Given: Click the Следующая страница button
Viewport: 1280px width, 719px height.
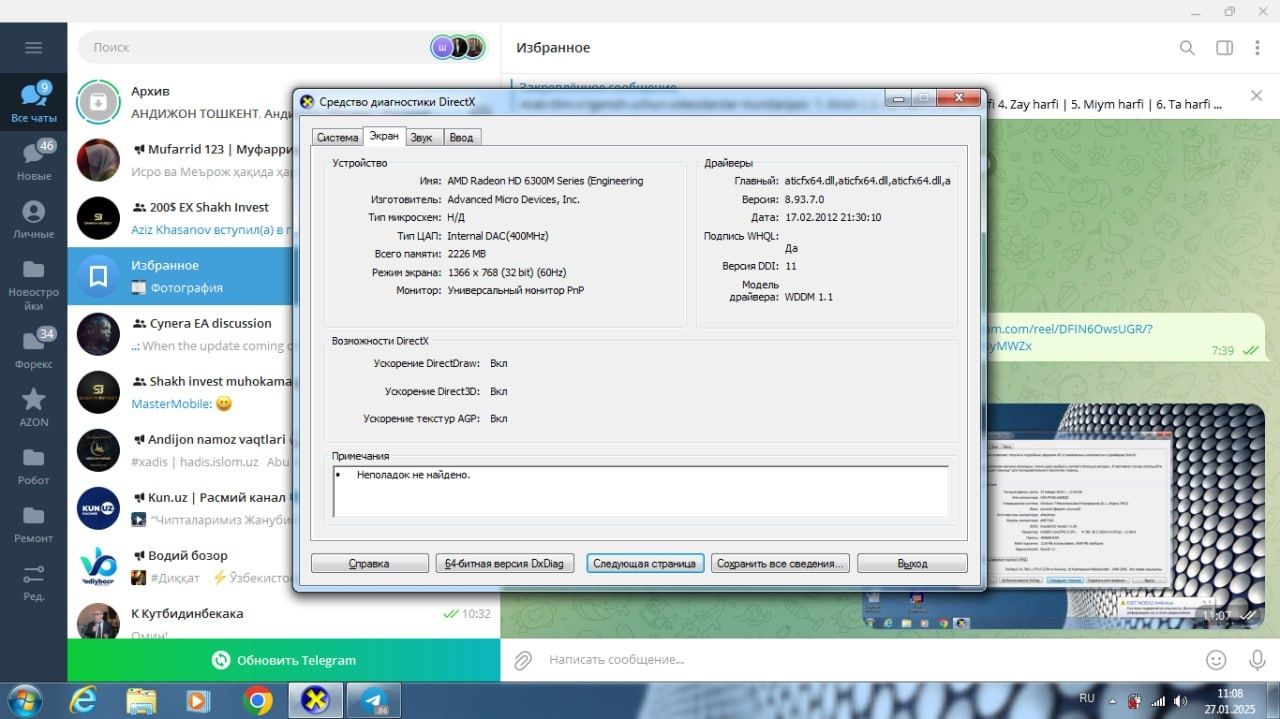Looking at the screenshot, I should click(645, 563).
